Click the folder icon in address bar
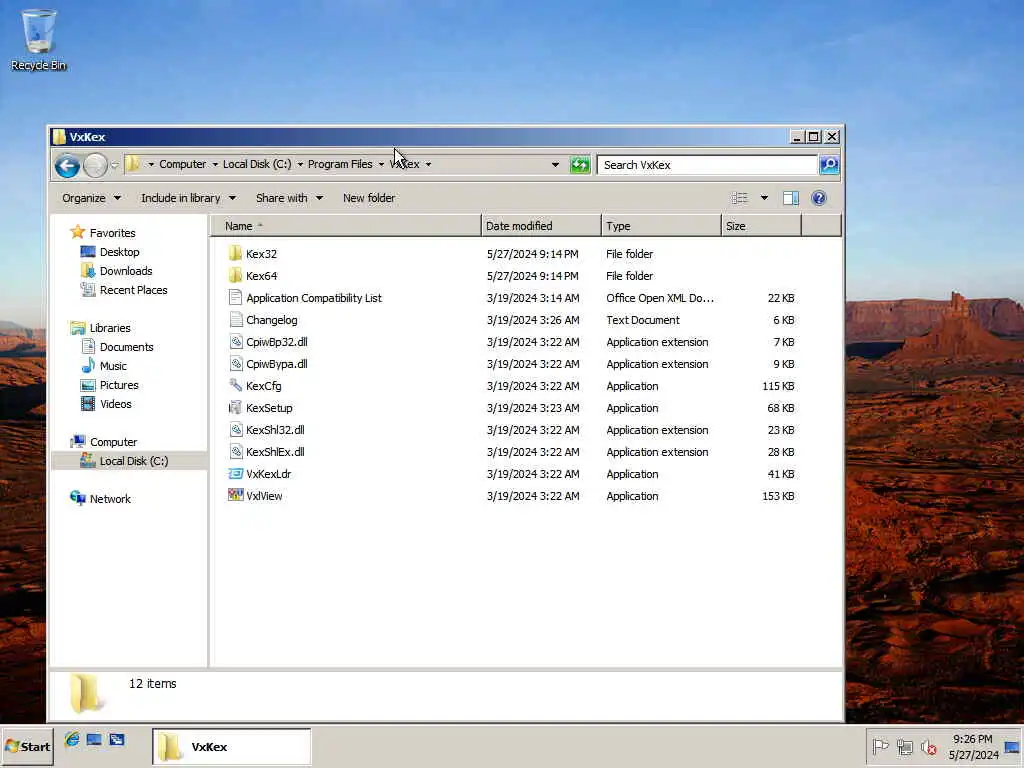1024x768 pixels. click(133, 163)
